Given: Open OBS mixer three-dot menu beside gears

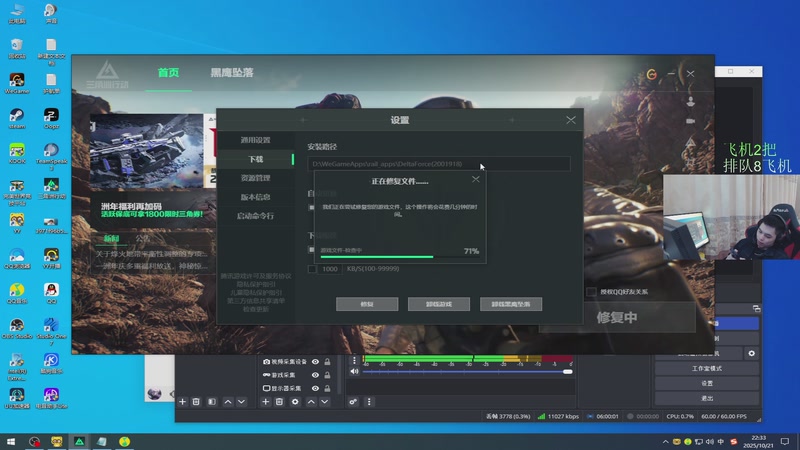Looking at the screenshot, I should click(369, 402).
